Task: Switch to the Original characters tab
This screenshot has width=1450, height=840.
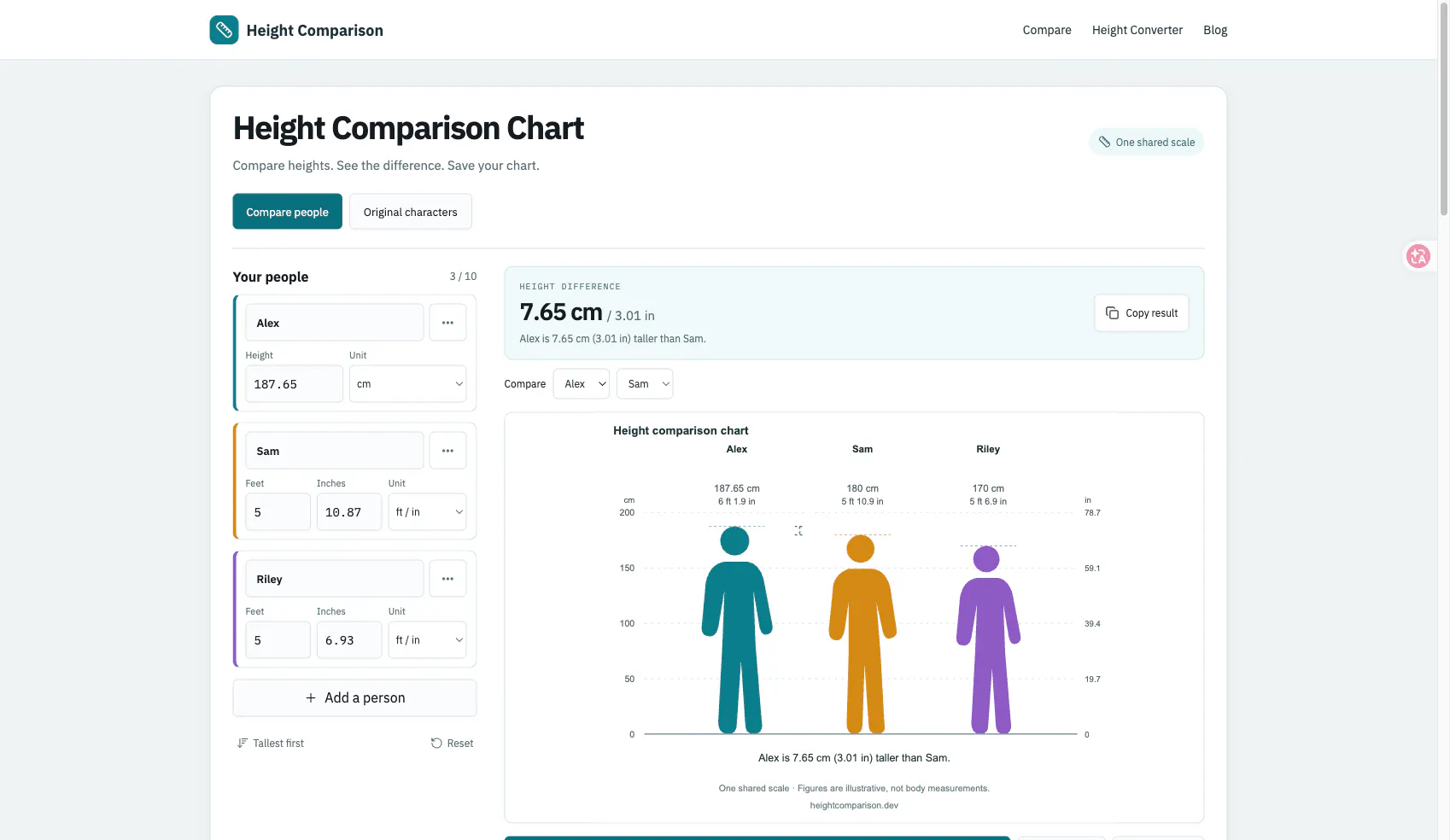Action: (411, 212)
